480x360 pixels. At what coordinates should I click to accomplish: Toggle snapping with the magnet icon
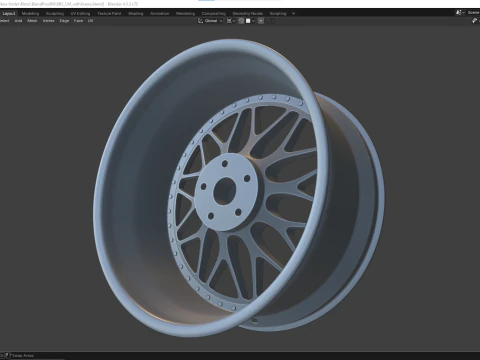click(x=241, y=21)
